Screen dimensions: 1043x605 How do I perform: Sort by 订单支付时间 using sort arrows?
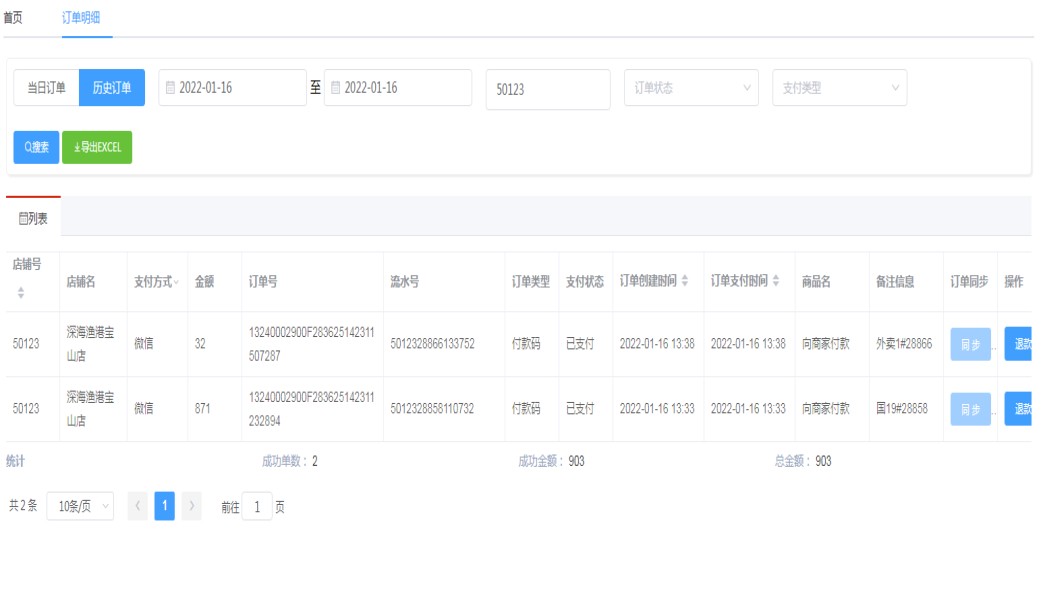[x=776, y=281]
